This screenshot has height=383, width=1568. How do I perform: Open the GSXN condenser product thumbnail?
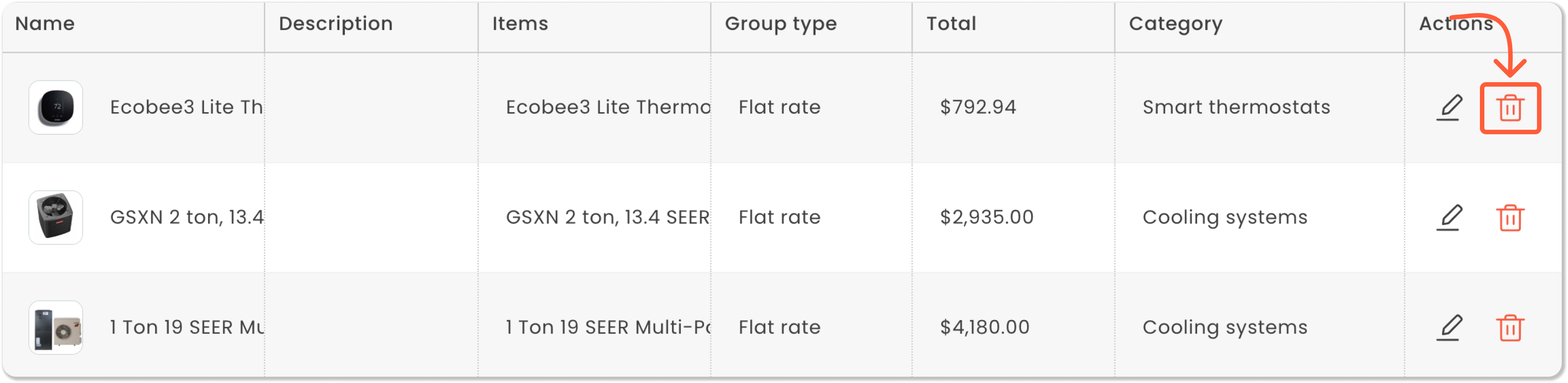[x=55, y=218]
